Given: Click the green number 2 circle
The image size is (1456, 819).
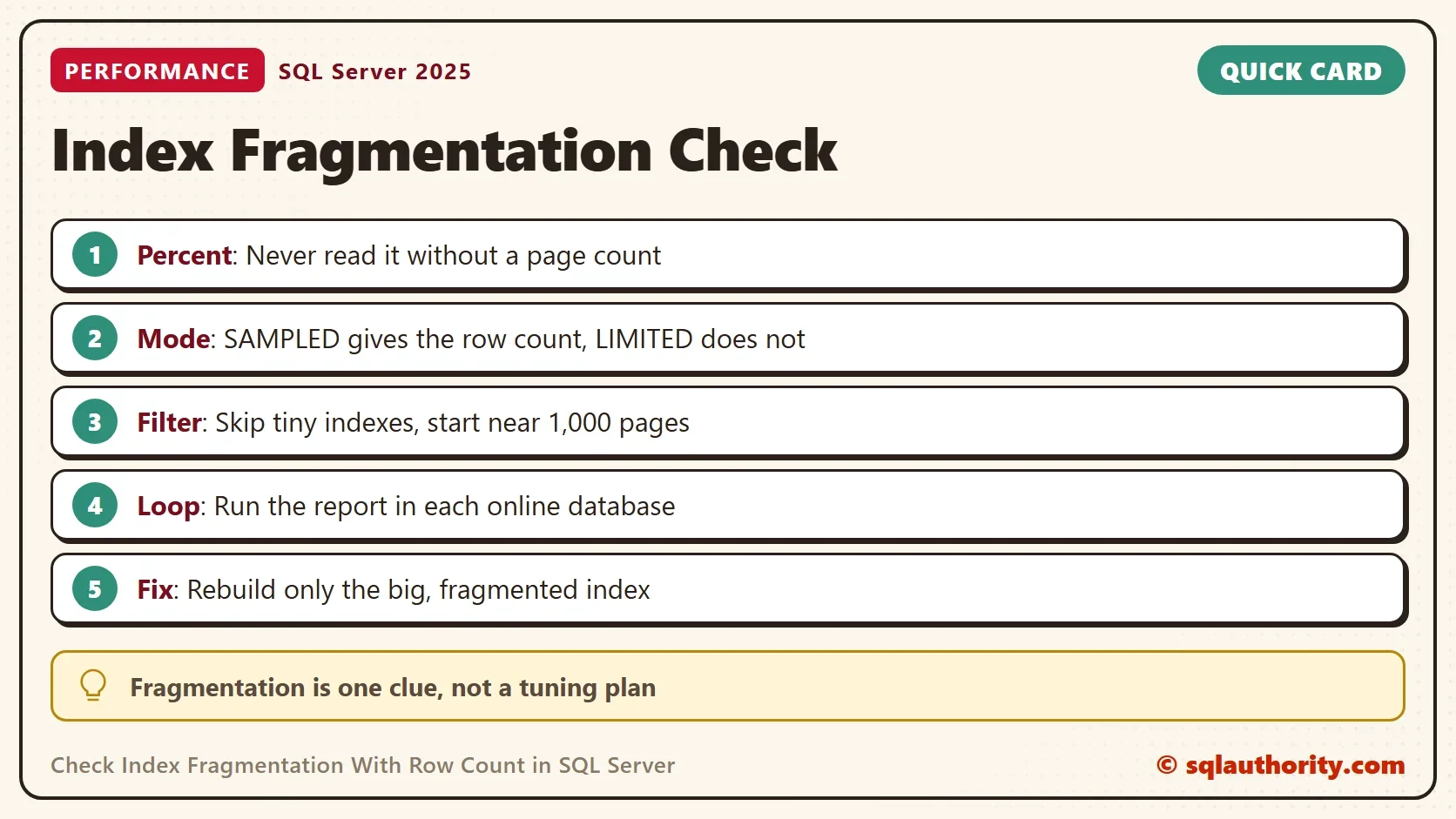Looking at the screenshot, I should 95,339.
